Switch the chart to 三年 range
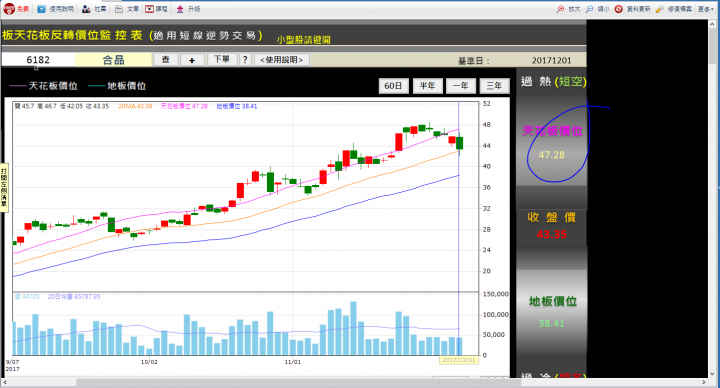Viewport: 720px width, 388px height. coord(495,86)
